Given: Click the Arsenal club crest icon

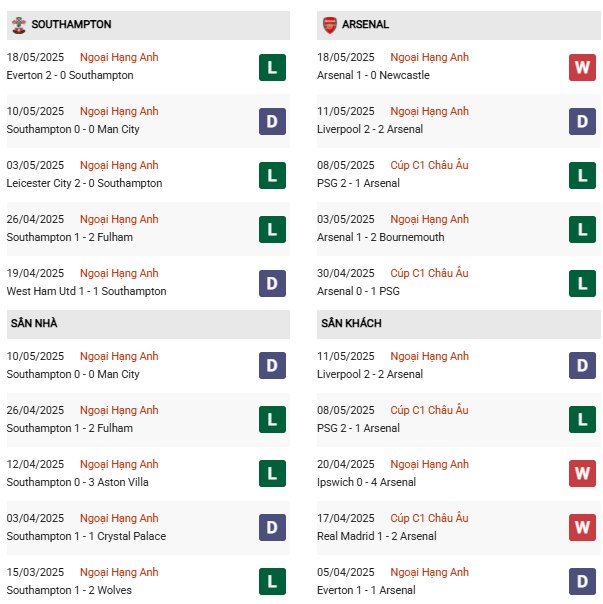Looking at the screenshot, I should (x=329, y=24).
